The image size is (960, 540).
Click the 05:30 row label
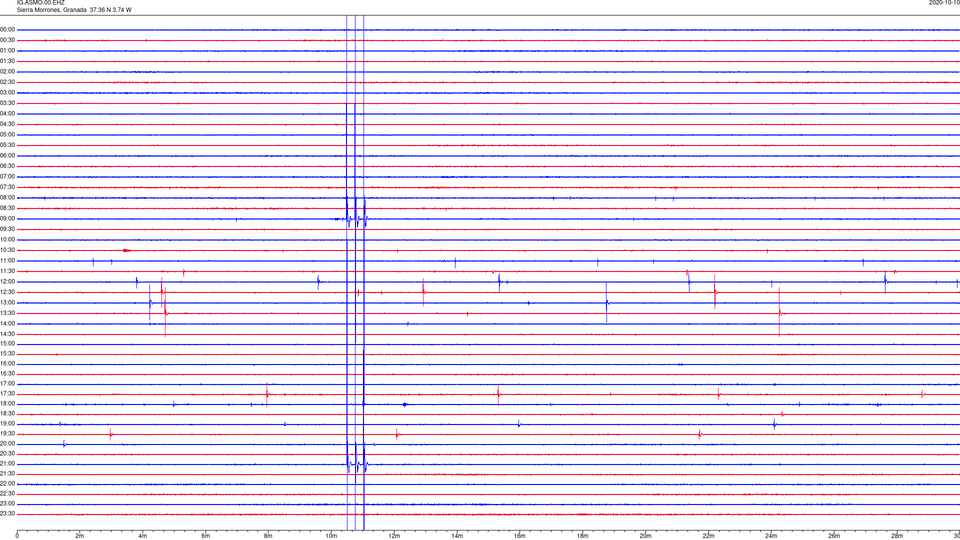(8, 145)
